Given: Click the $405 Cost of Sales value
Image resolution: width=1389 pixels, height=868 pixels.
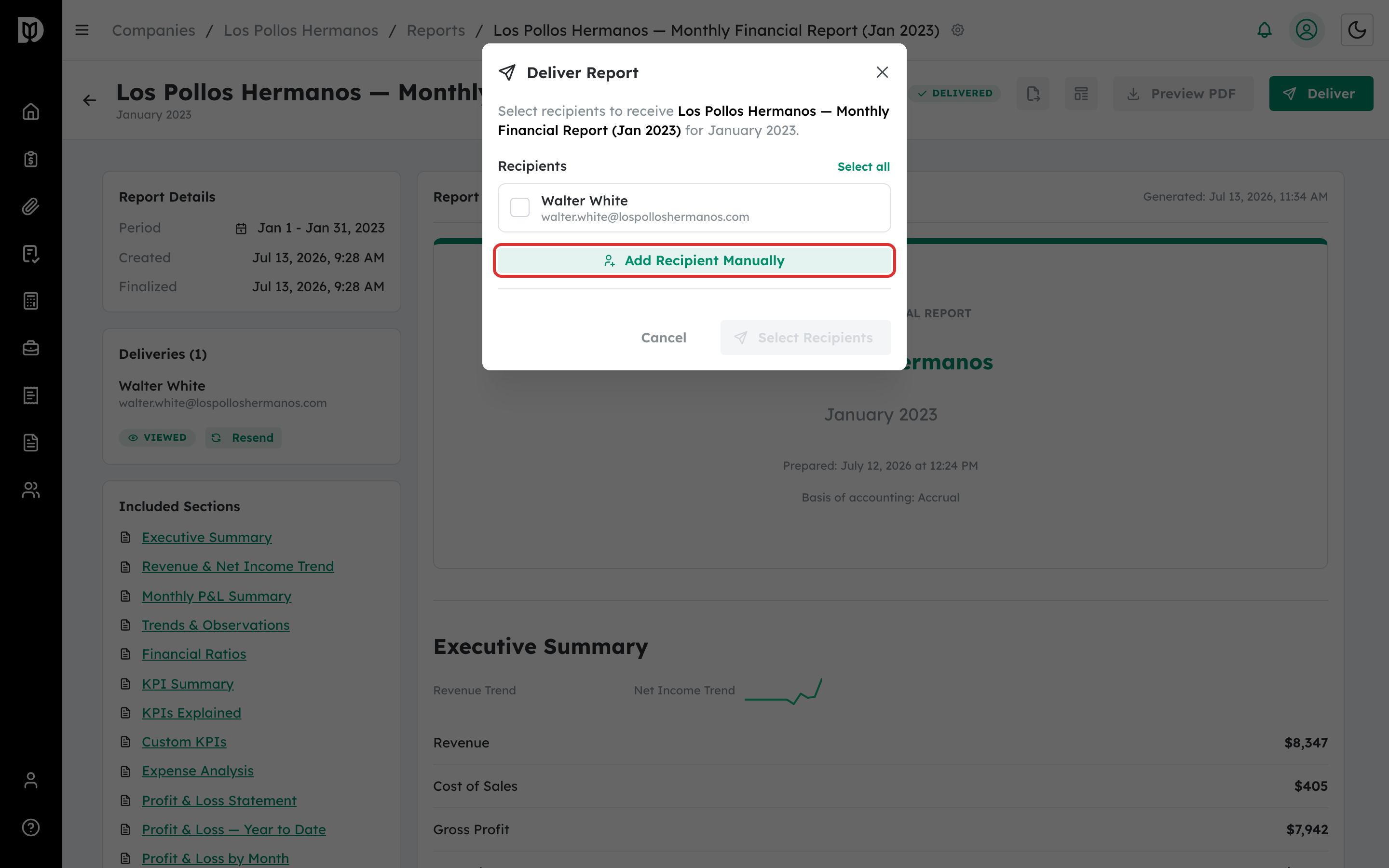Looking at the screenshot, I should (x=1311, y=786).
